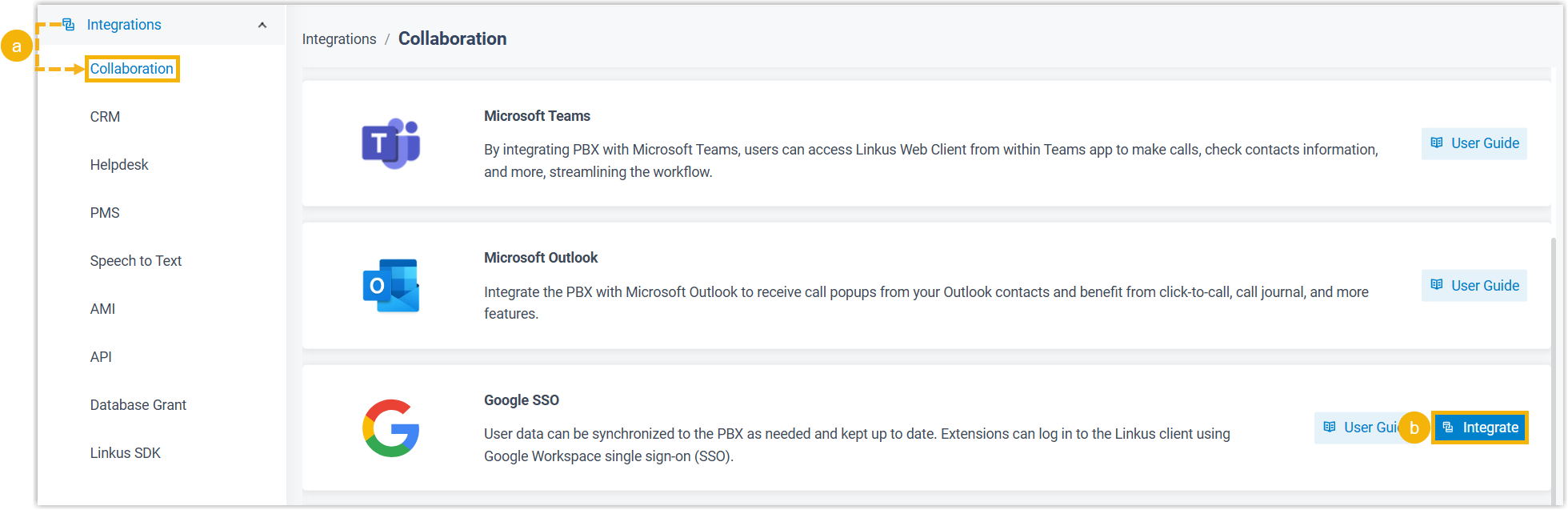Open the Collaboration submenu item

pyautogui.click(x=132, y=69)
